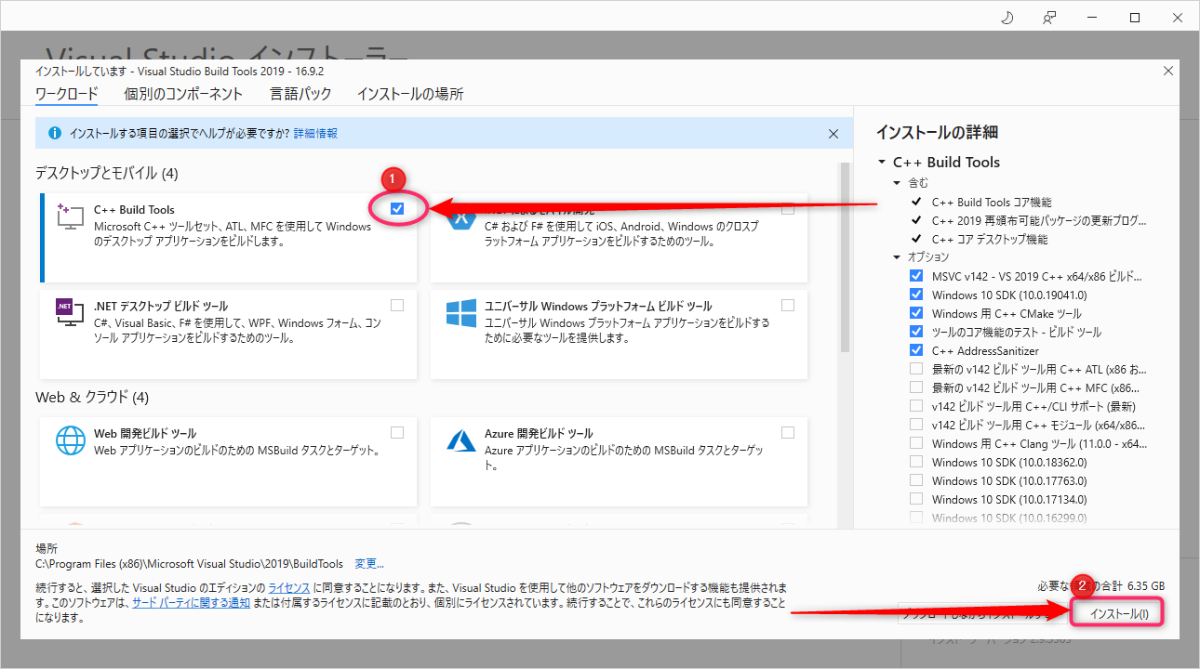The image size is (1200, 669).
Task: Check Windows 10 SDK (10.0.17134.0) option
Action: 916,498
